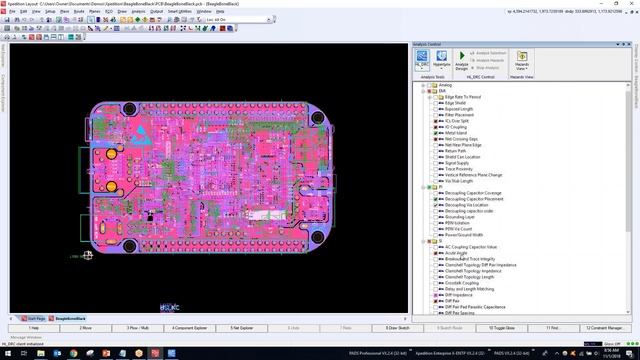Click the HL_DRC analysis tool icon
Screen dimensions: 640x360
pos(422,59)
